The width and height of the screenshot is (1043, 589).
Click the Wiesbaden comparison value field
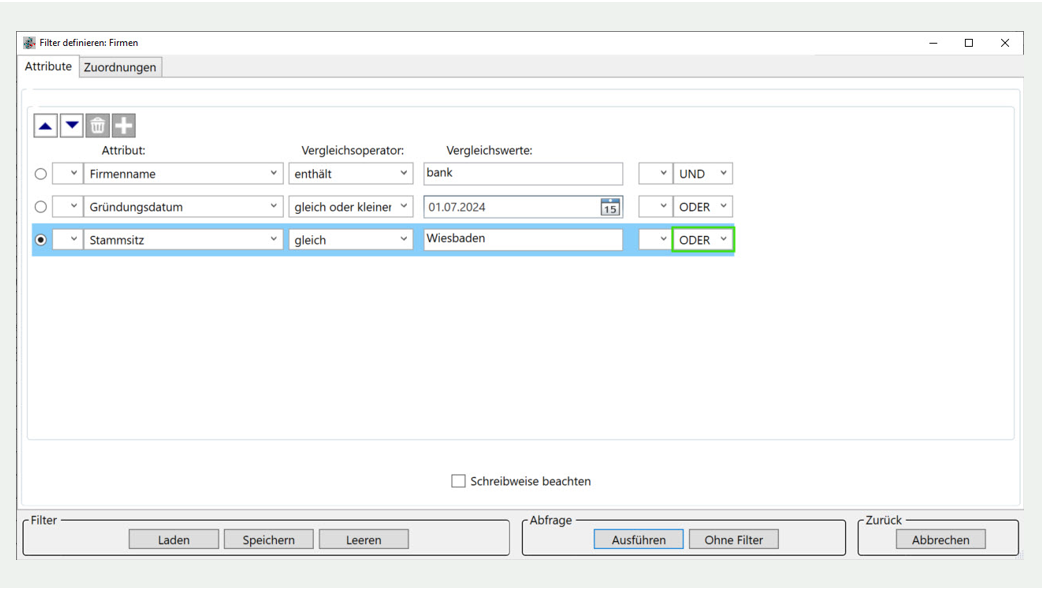point(522,239)
